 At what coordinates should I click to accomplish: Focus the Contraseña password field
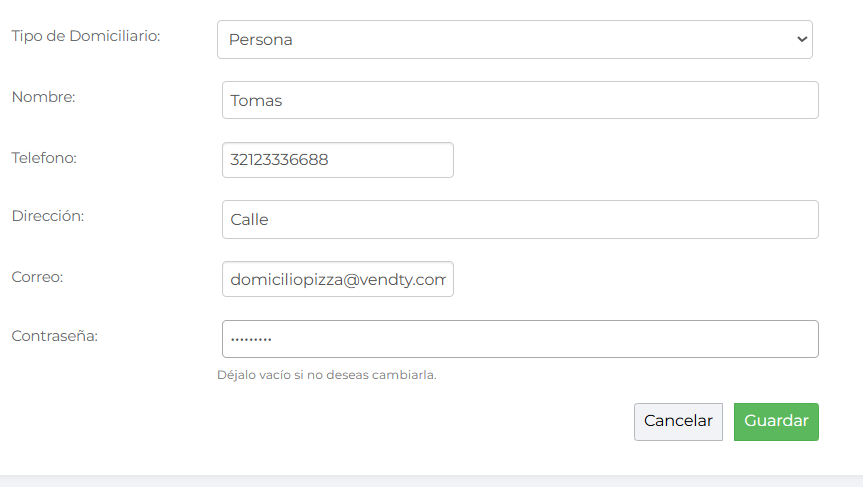(x=520, y=339)
